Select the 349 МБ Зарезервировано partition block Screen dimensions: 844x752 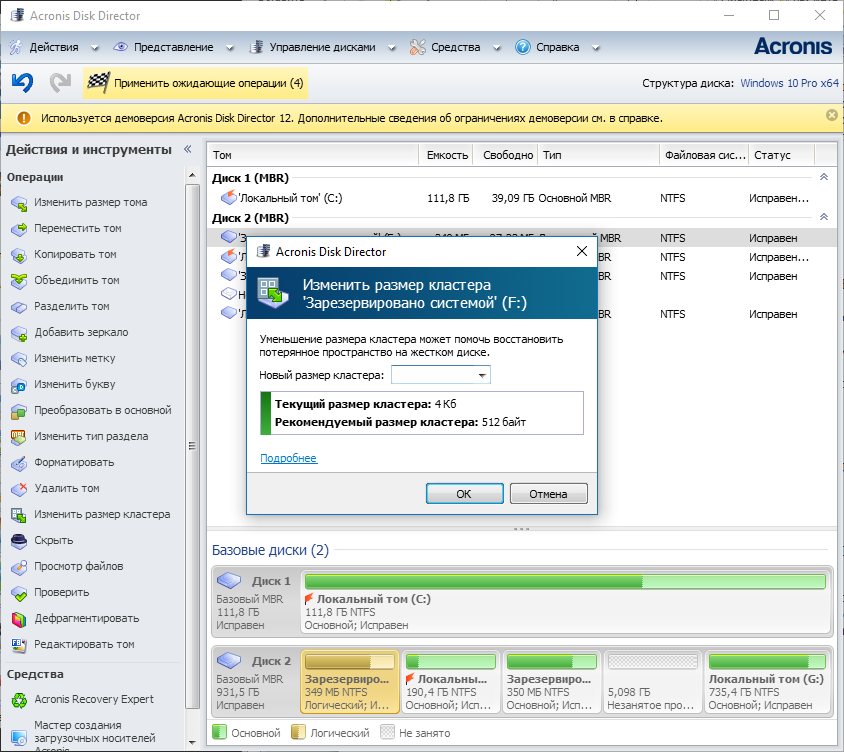point(350,682)
